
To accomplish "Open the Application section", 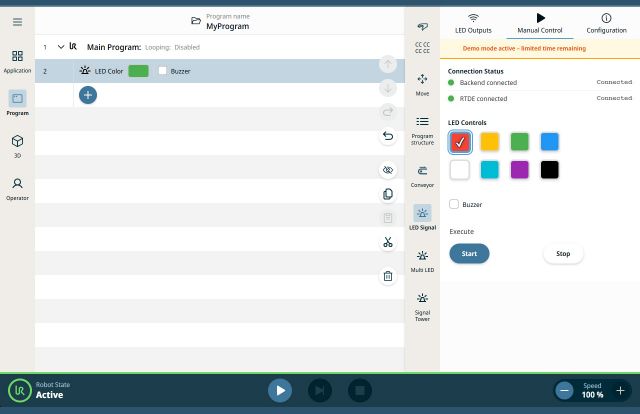I will click(17, 61).
